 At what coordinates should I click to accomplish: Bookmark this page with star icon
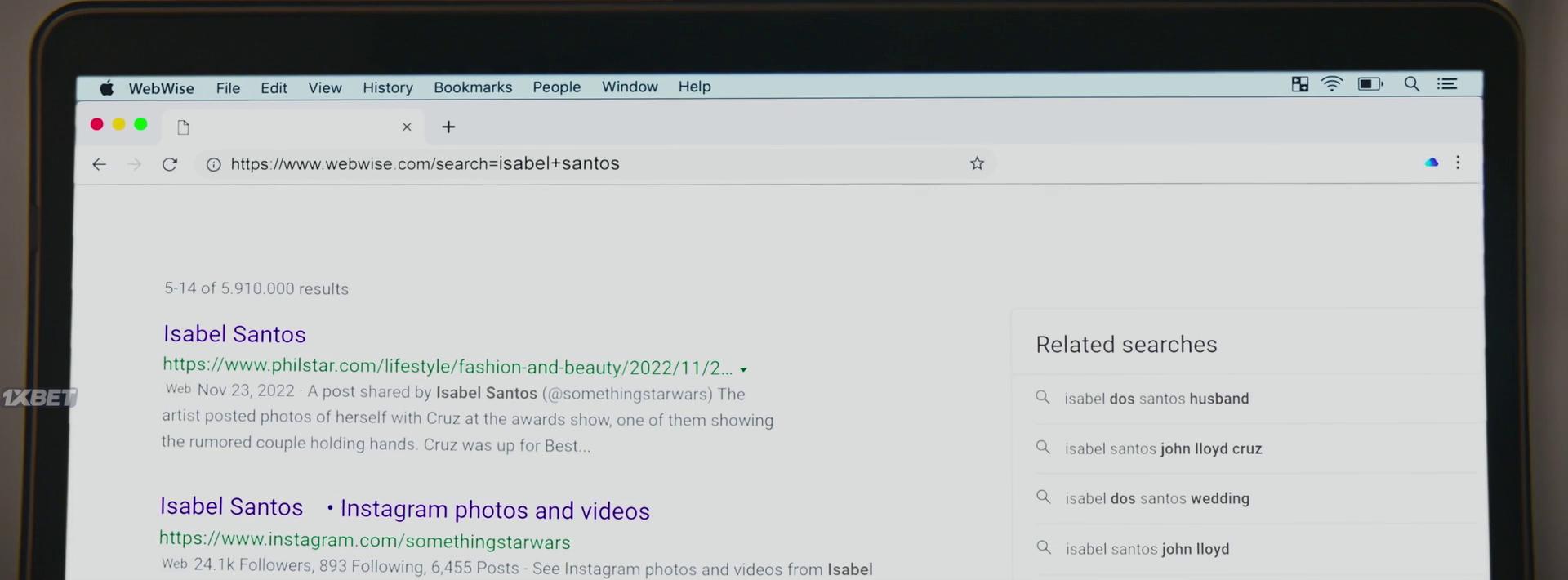point(977,163)
